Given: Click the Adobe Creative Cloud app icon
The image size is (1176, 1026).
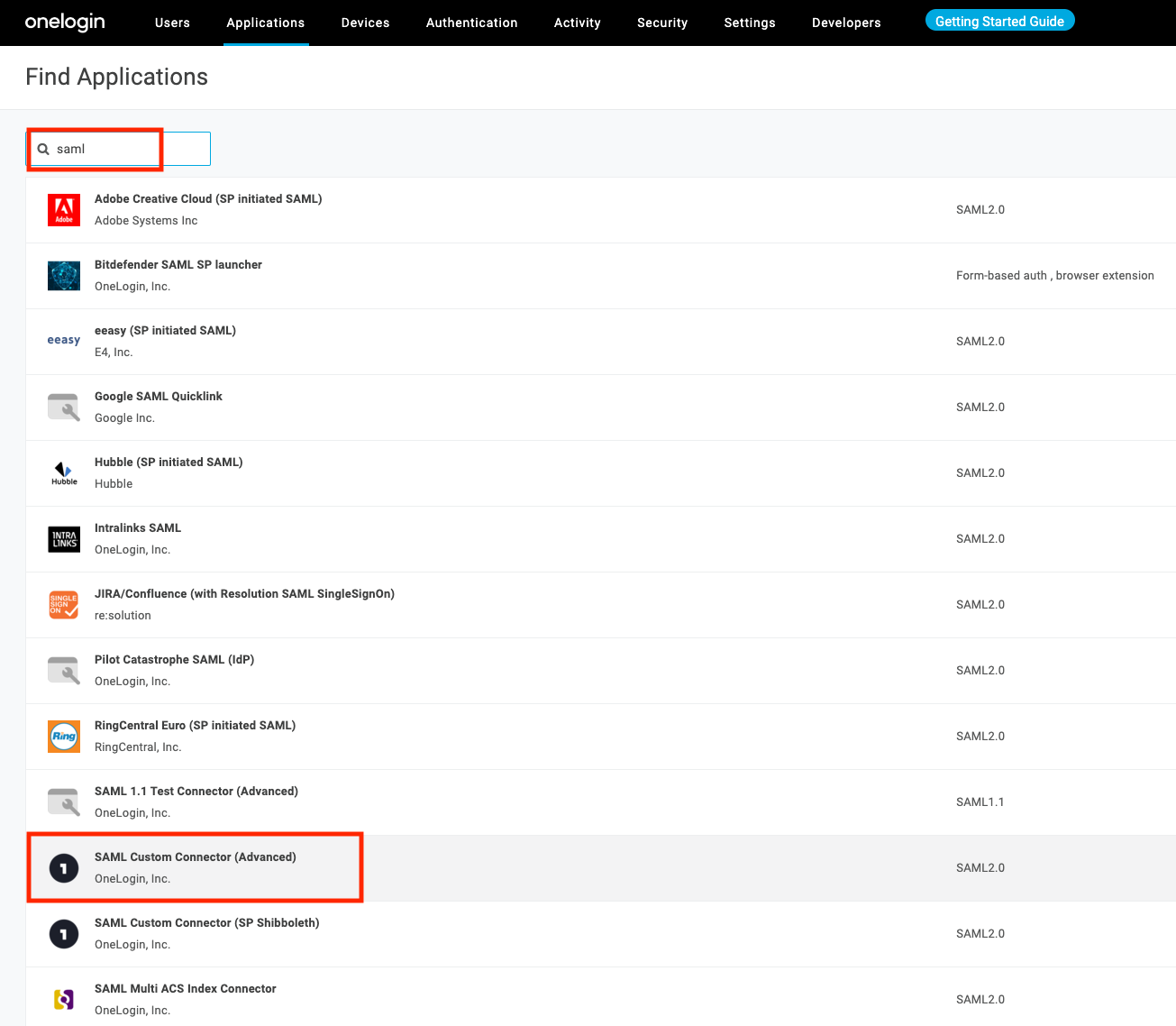Looking at the screenshot, I should click(64, 210).
